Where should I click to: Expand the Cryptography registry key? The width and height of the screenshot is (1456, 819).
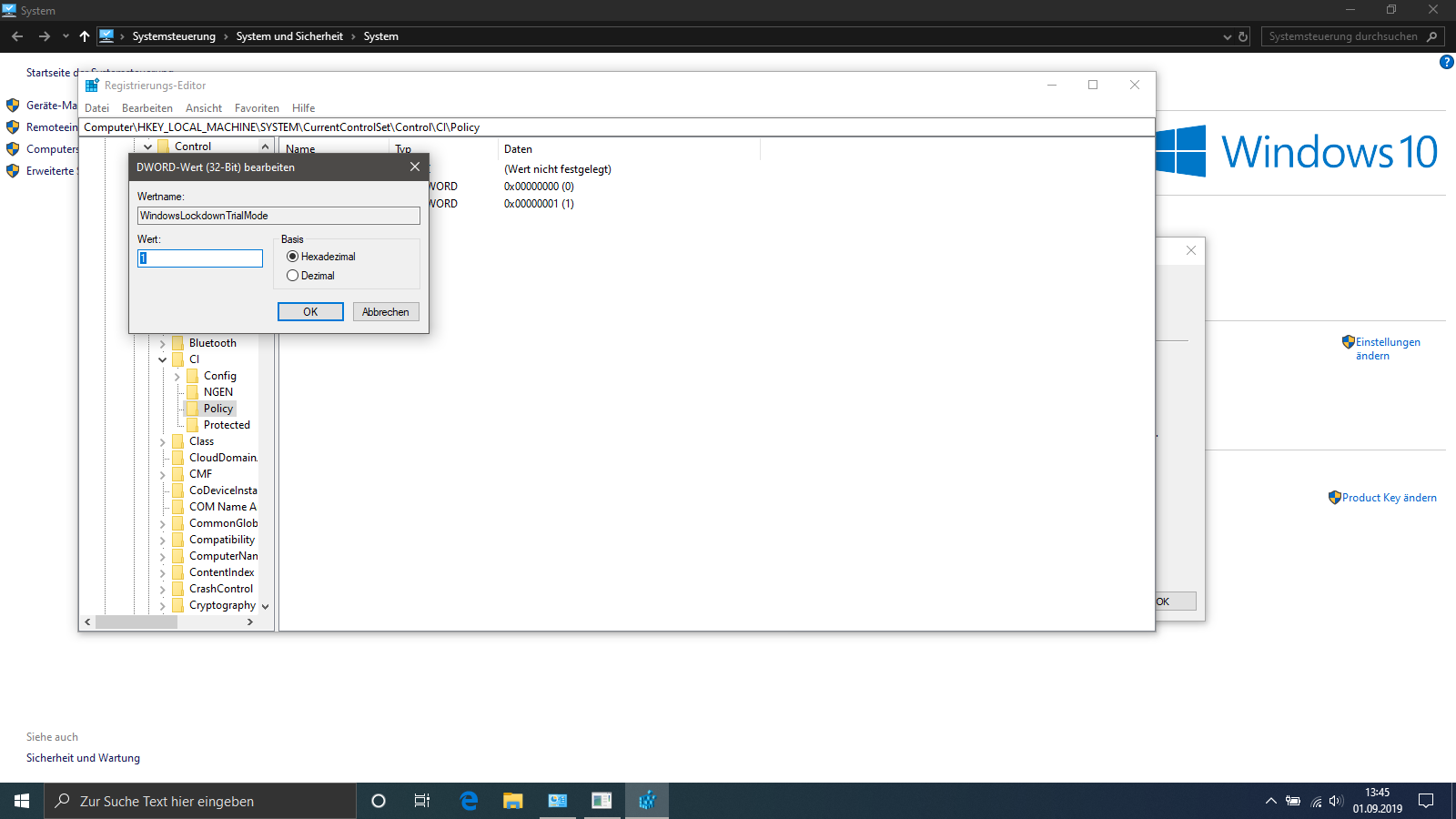click(163, 606)
